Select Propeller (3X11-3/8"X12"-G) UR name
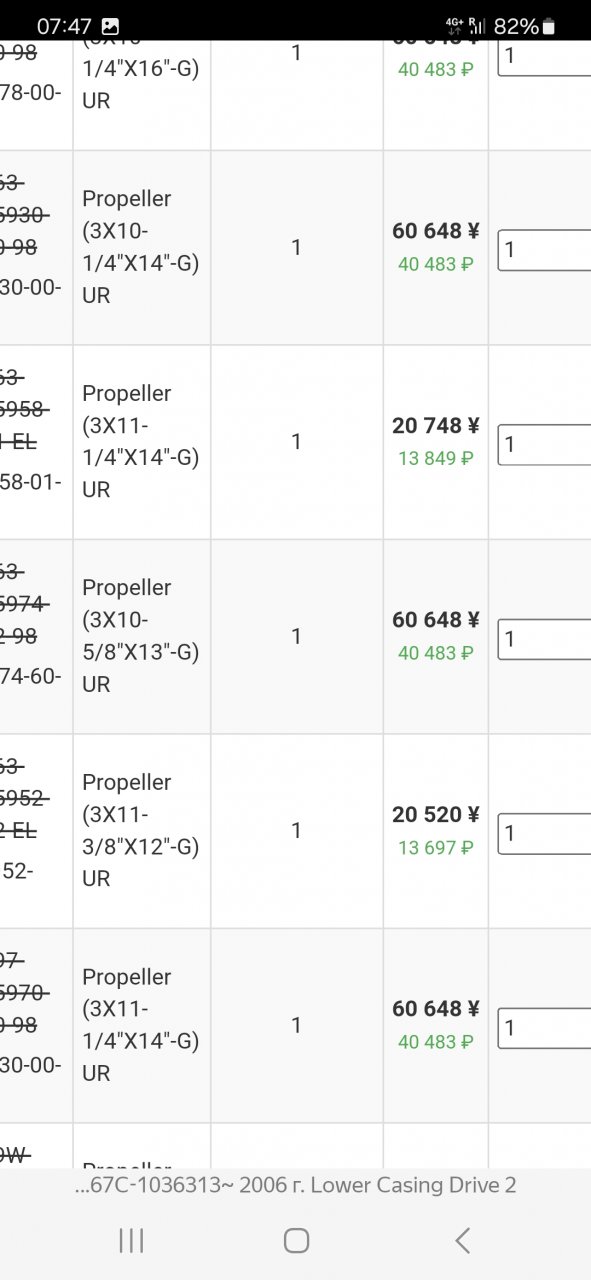This screenshot has height=1280, width=591. (x=140, y=830)
